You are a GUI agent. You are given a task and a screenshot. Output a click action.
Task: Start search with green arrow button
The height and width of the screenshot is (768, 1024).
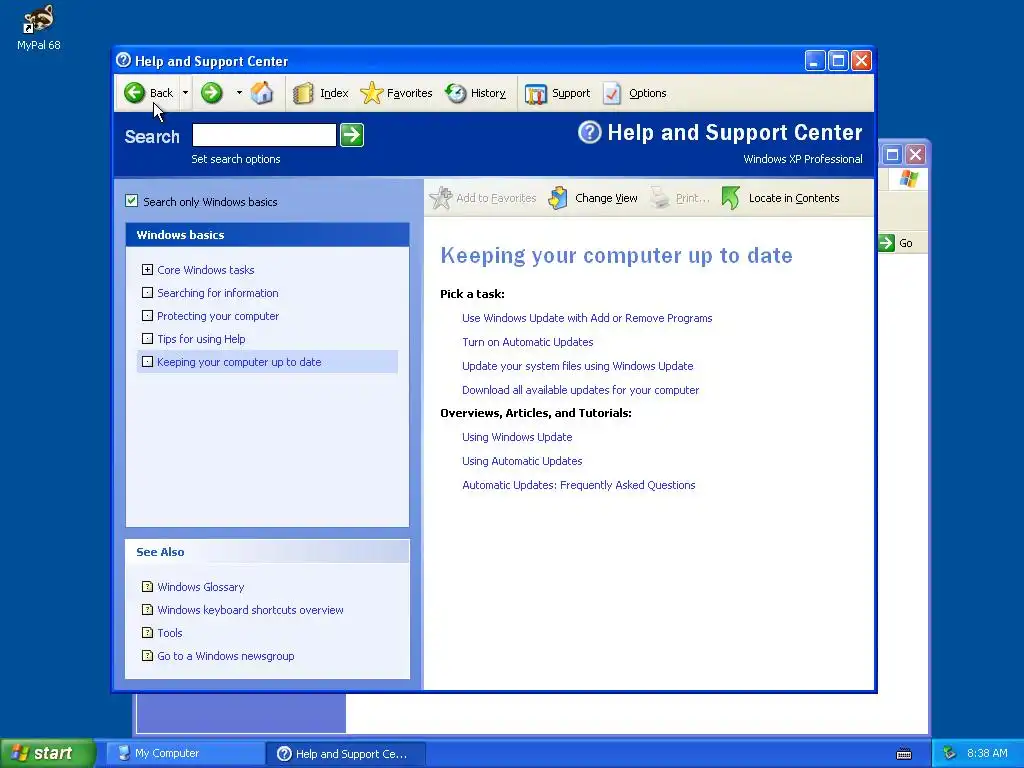pyautogui.click(x=352, y=135)
